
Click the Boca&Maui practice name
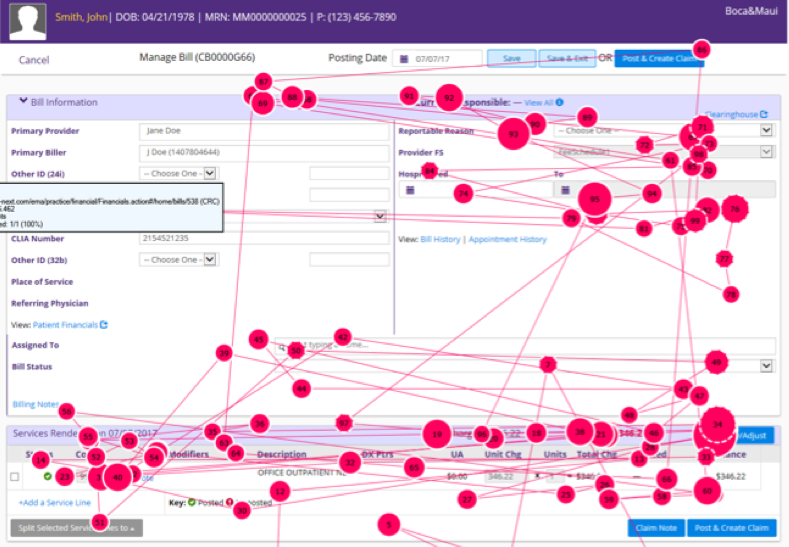pyautogui.click(x=751, y=11)
